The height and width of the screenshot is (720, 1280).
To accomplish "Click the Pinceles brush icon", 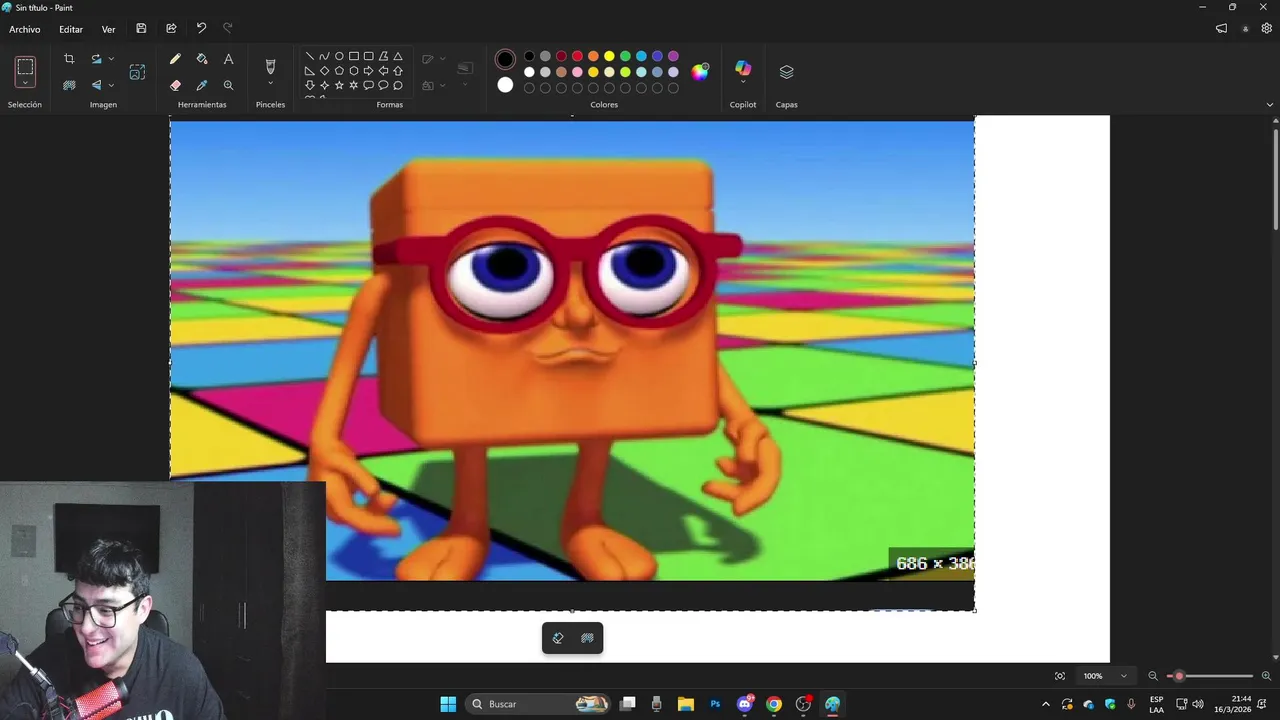I will pyautogui.click(x=270, y=66).
